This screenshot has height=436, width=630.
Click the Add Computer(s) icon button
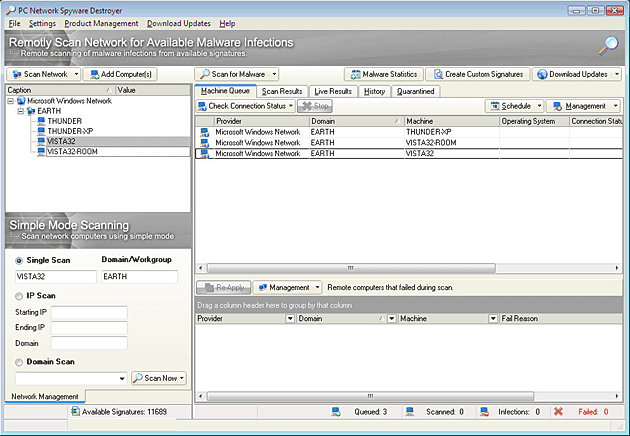(93, 74)
